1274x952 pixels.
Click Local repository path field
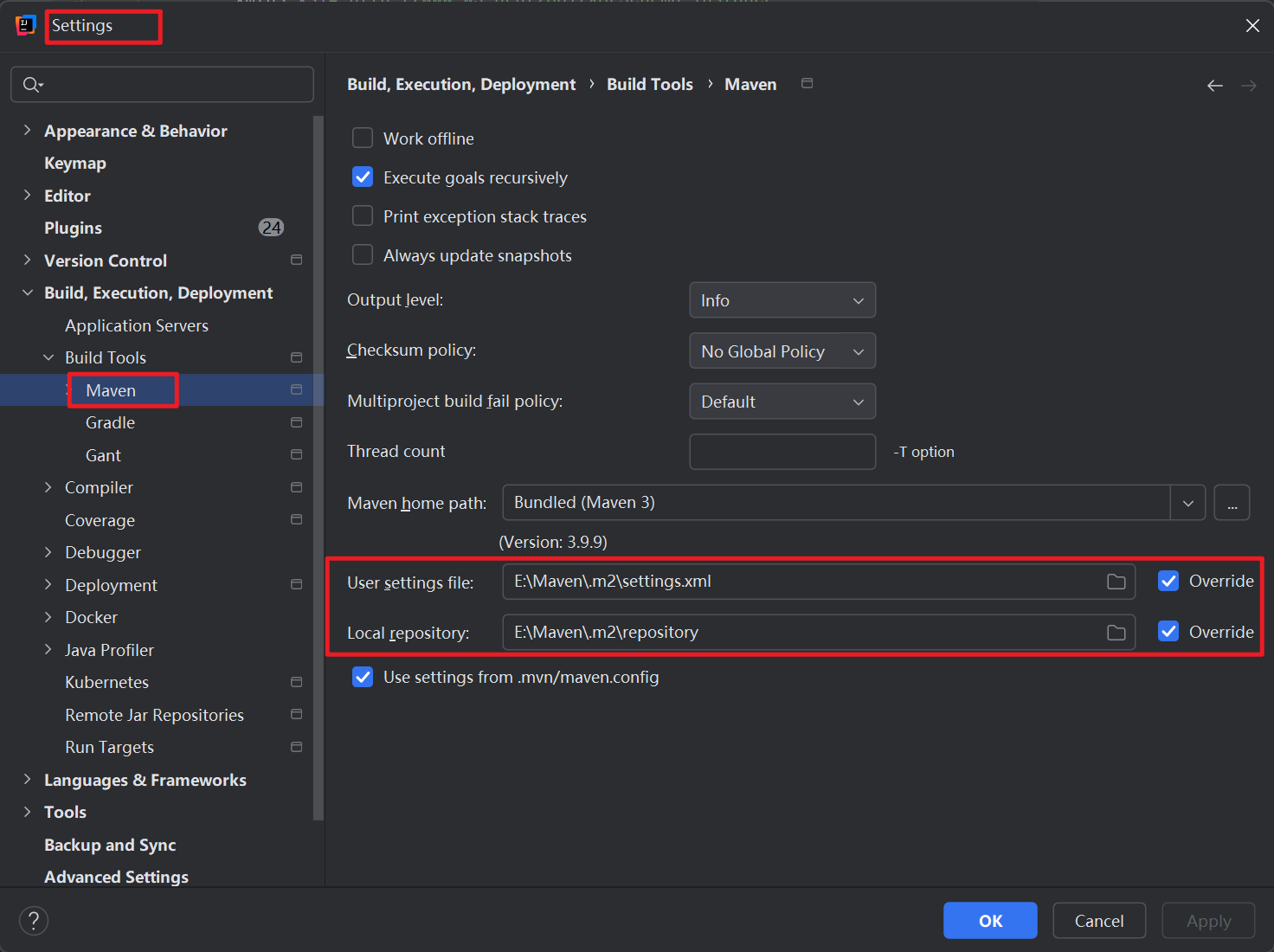click(819, 633)
